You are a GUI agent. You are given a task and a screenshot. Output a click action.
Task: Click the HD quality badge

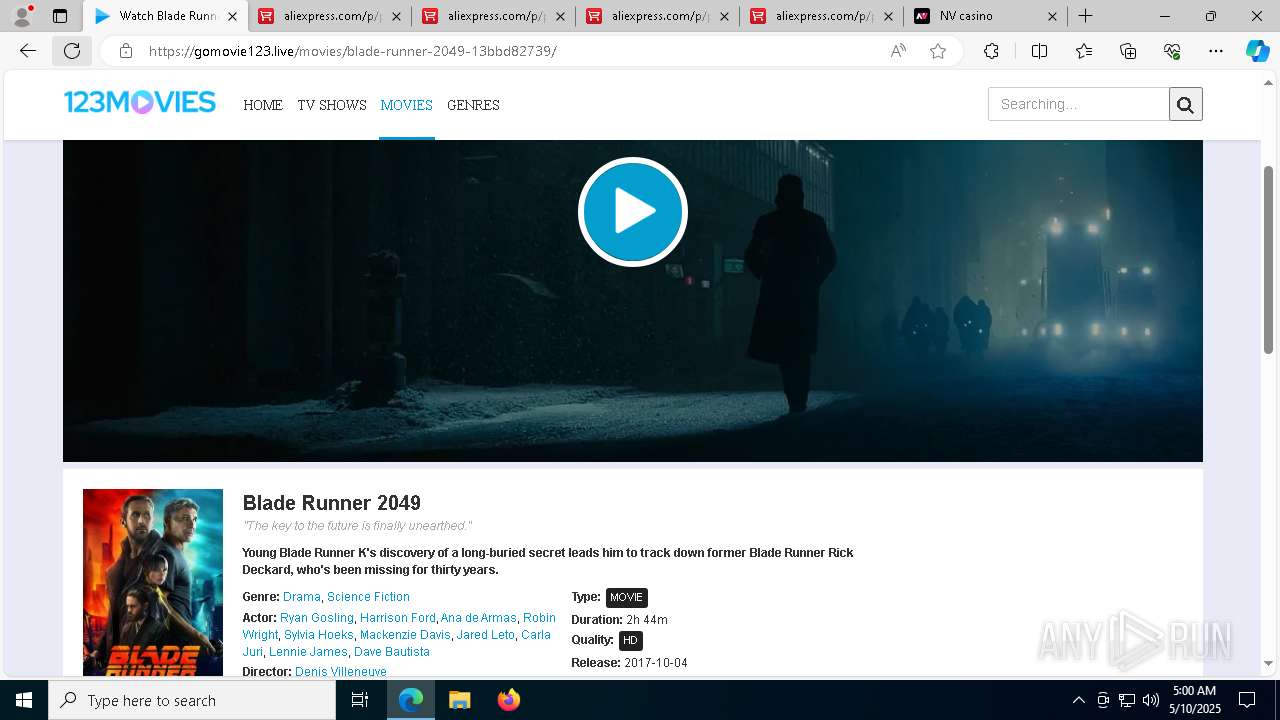630,641
